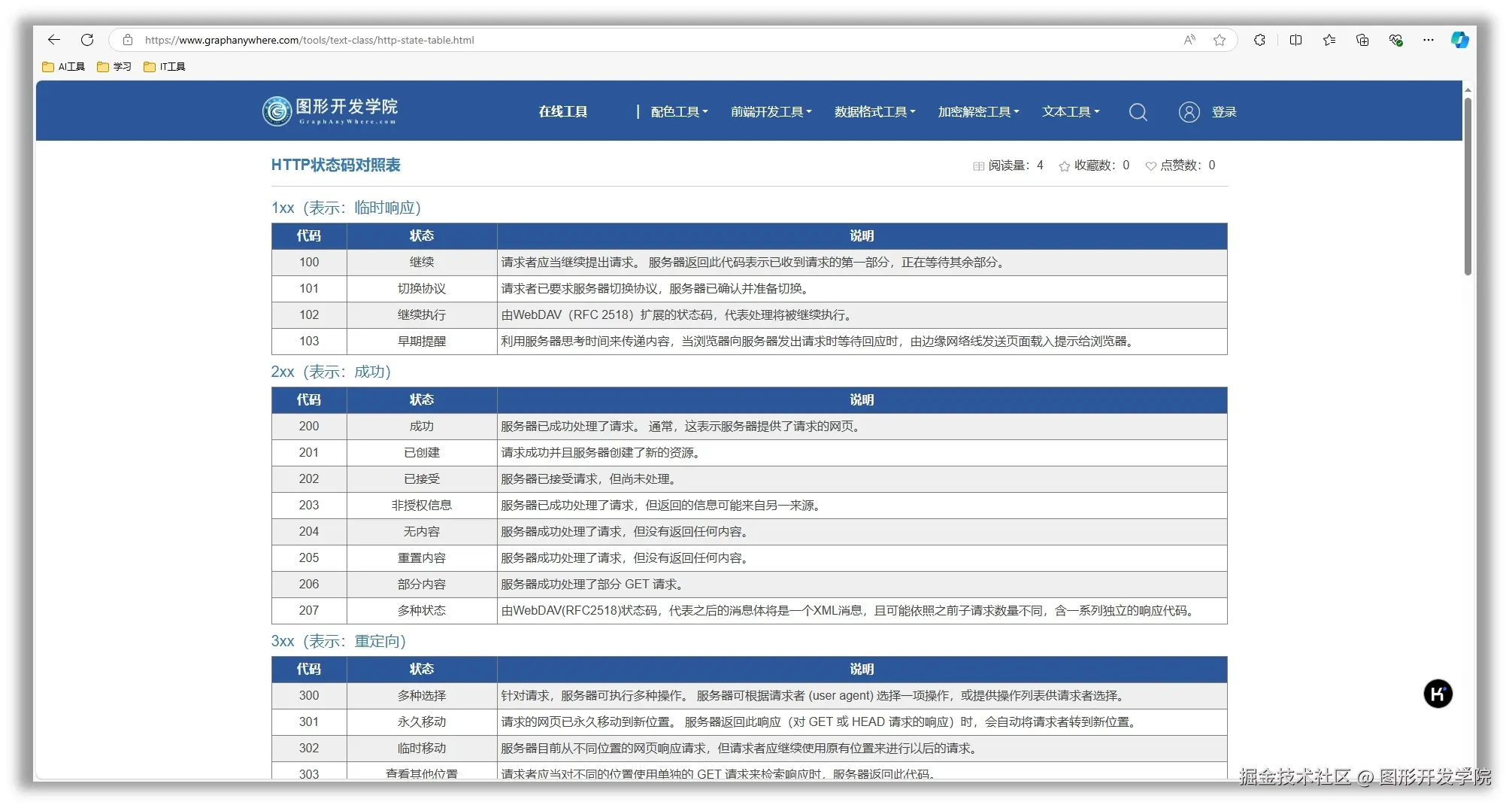This screenshot has width=1512, height=808.
Task: Open the site search magnifier icon
Action: 1138,111
